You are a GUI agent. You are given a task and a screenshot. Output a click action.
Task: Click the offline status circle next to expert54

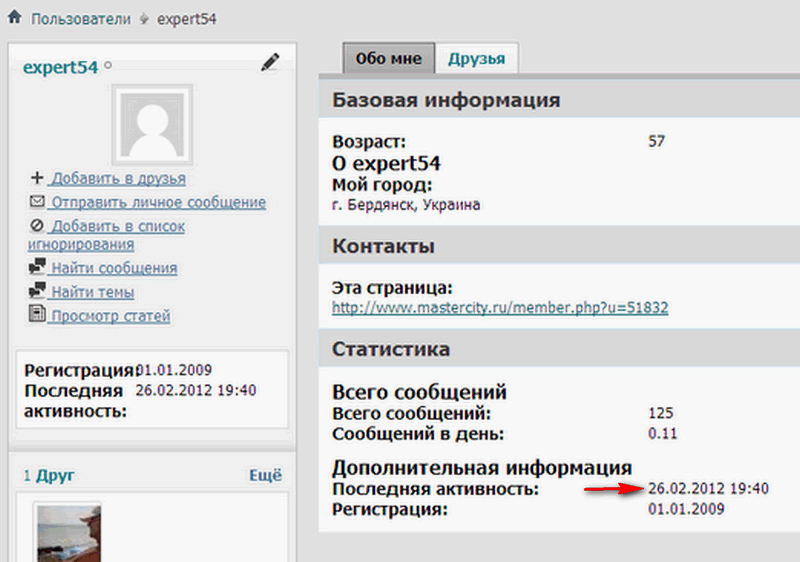tap(108, 65)
